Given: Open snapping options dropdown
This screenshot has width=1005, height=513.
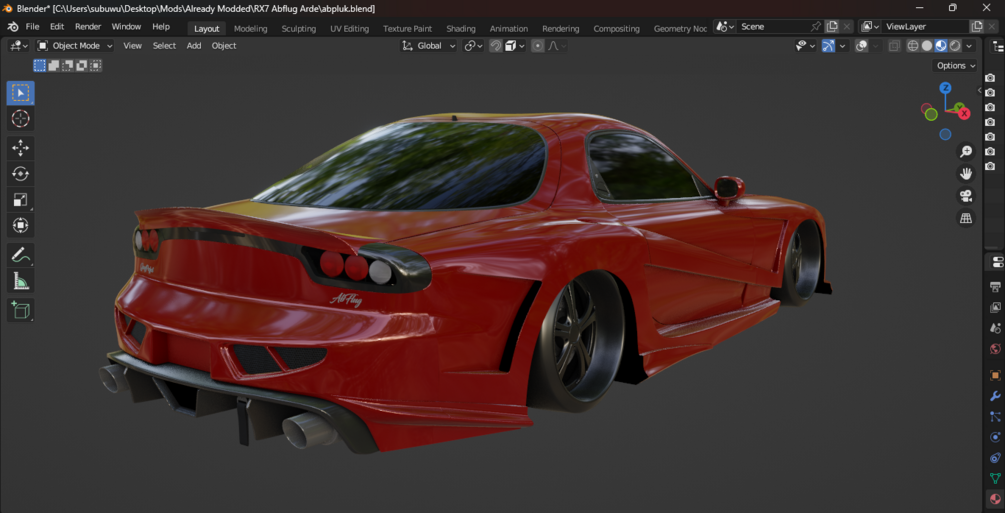Looking at the screenshot, I should point(515,46).
